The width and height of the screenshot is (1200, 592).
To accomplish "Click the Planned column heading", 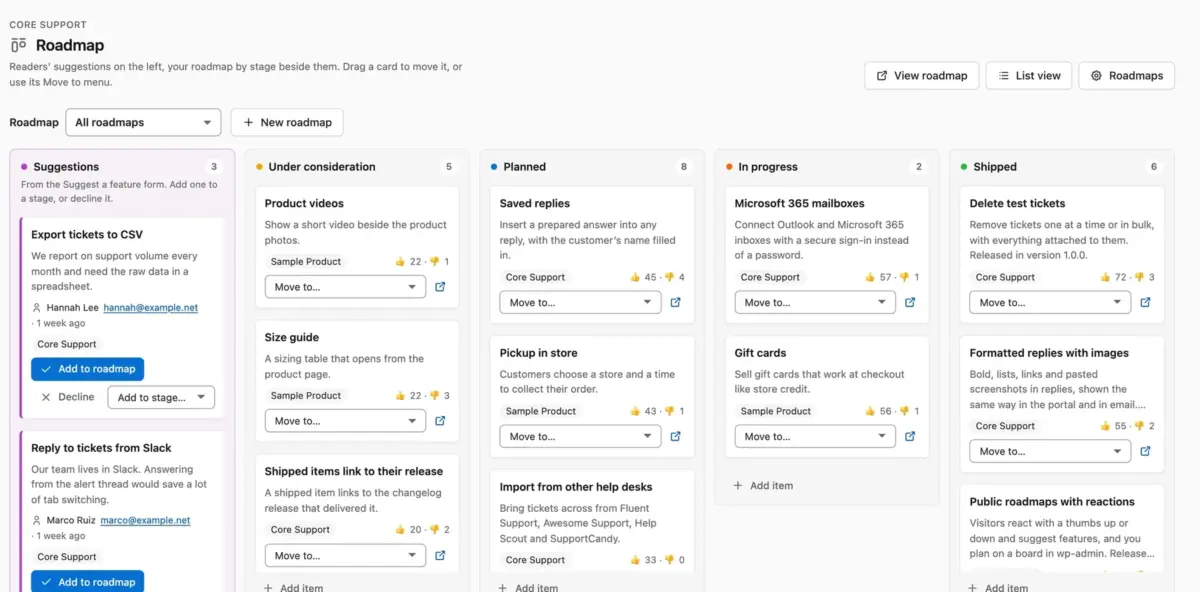I will click(x=524, y=167).
